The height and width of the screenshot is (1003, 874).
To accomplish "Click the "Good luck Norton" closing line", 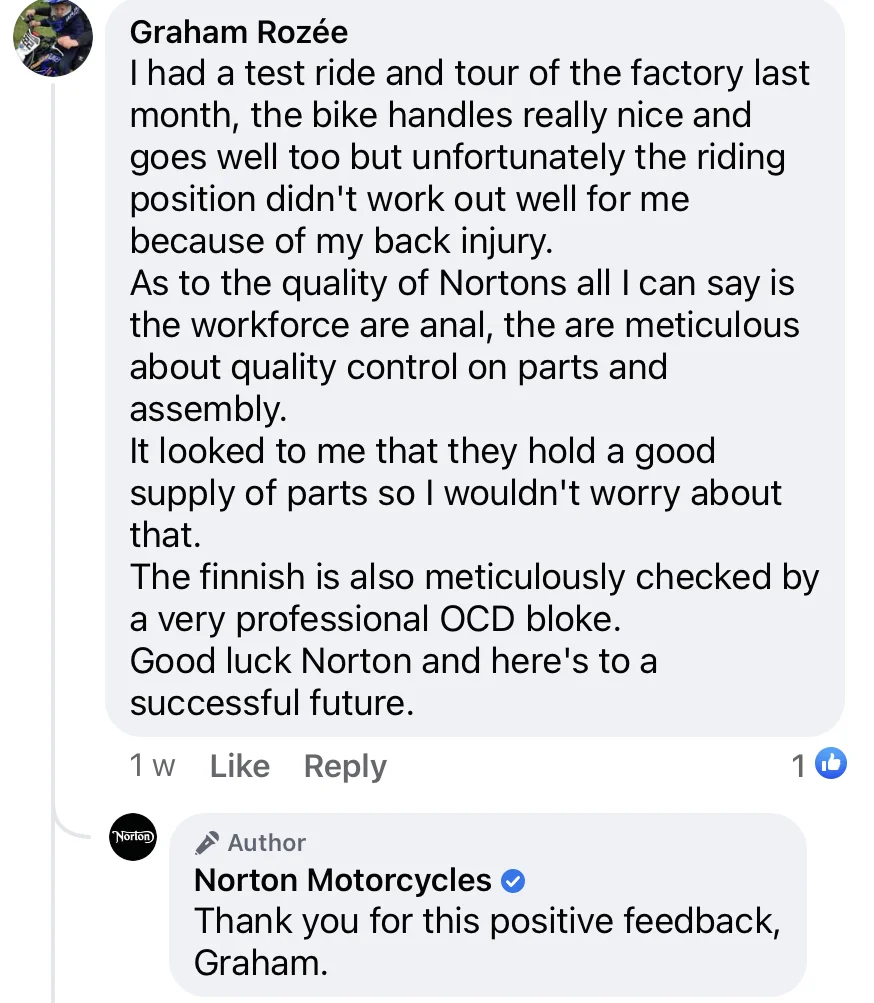I will (393, 661).
